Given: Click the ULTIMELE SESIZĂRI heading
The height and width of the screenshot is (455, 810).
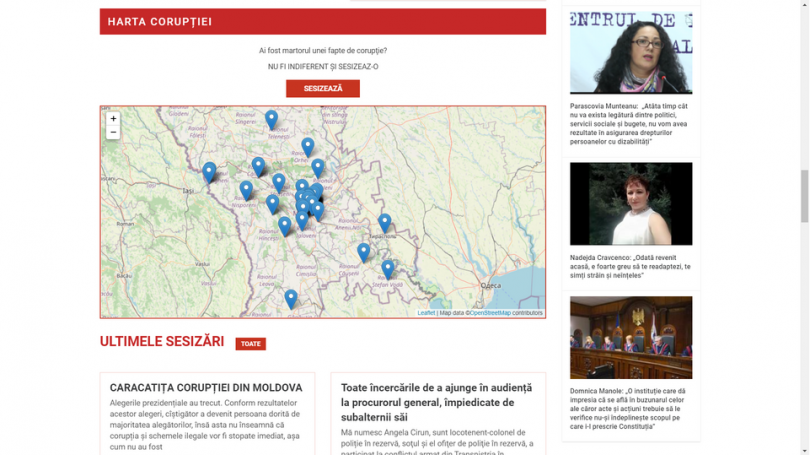Looking at the screenshot, I should pyautogui.click(x=162, y=341).
